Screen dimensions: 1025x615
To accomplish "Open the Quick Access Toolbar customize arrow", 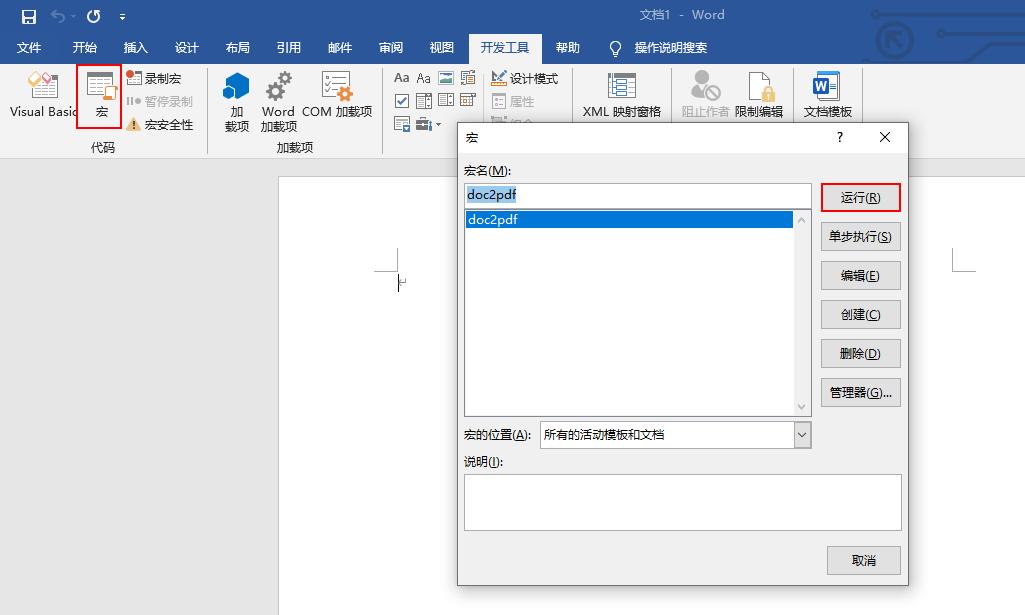I will [x=122, y=17].
